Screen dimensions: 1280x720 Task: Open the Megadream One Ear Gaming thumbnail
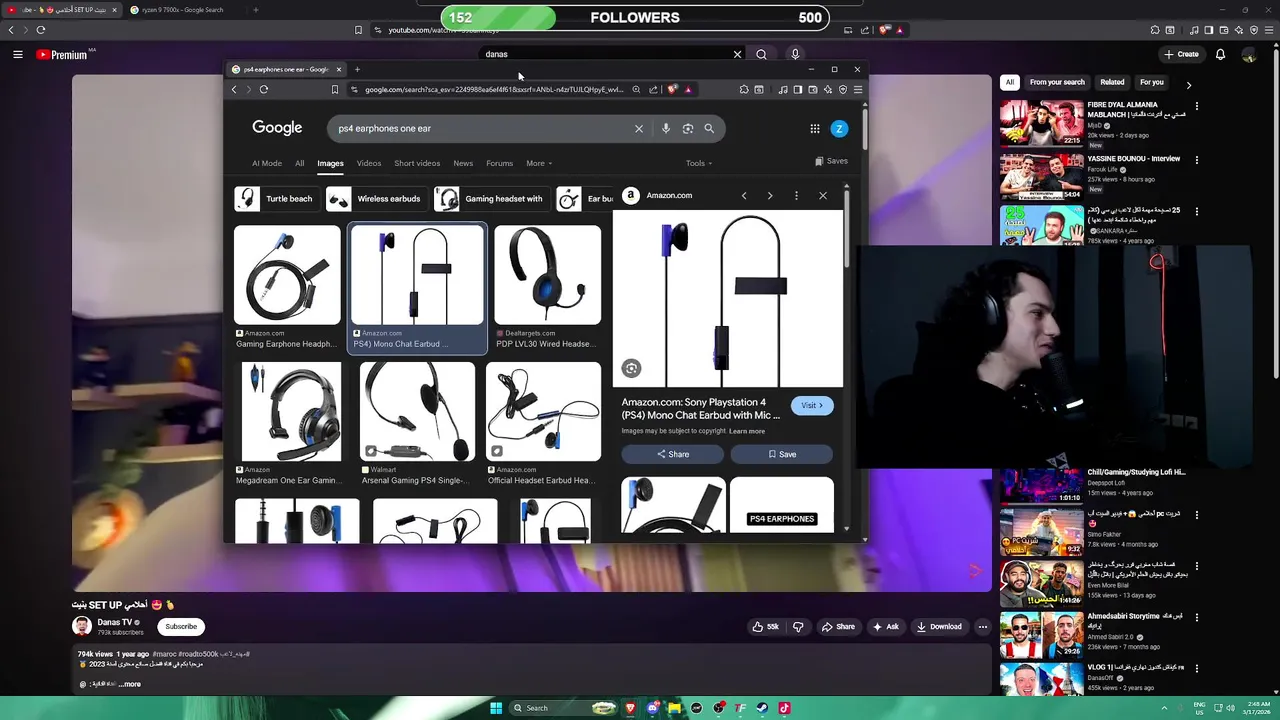(x=291, y=412)
